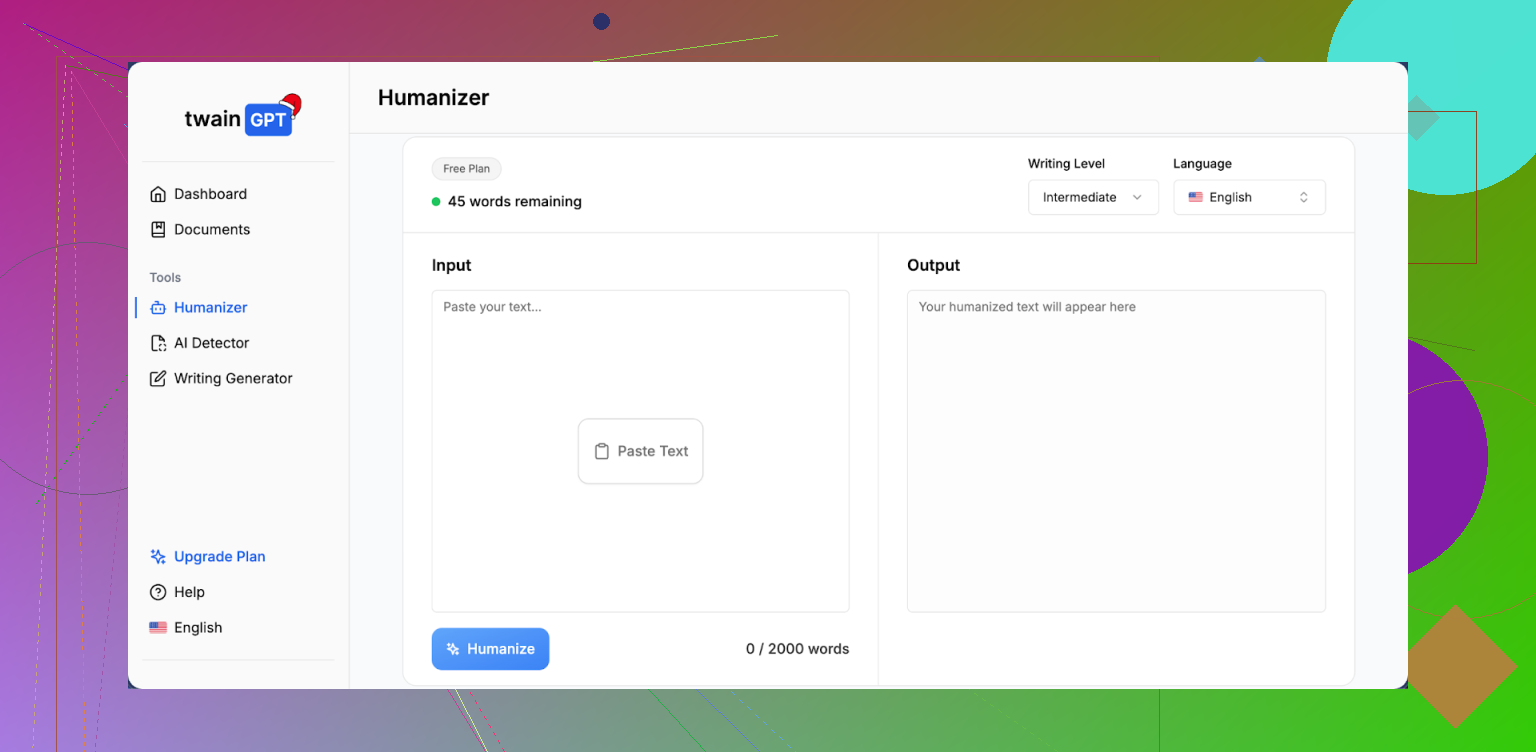Click the AI Detector file icon
Image resolution: width=1536 pixels, height=752 pixels.
click(x=158, y=343)
